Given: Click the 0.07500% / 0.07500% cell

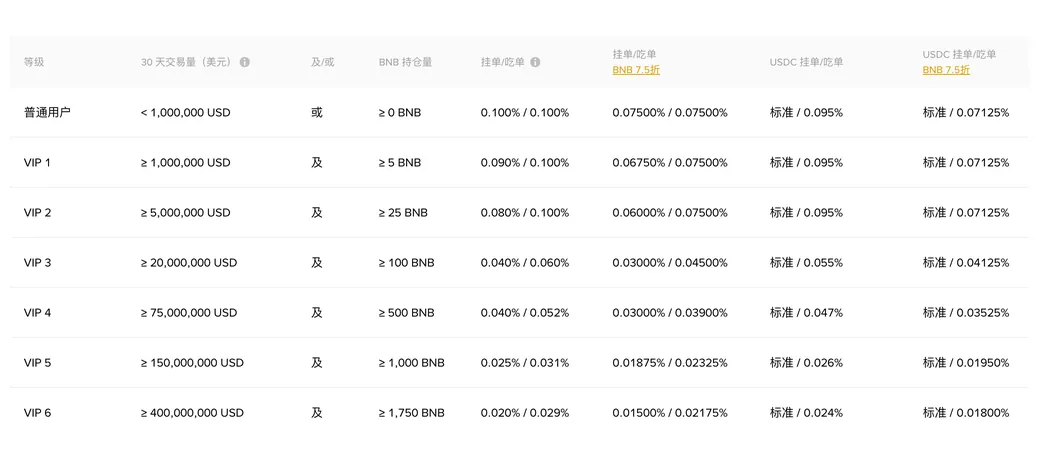Looking at the screenshot, I should 670,113.
